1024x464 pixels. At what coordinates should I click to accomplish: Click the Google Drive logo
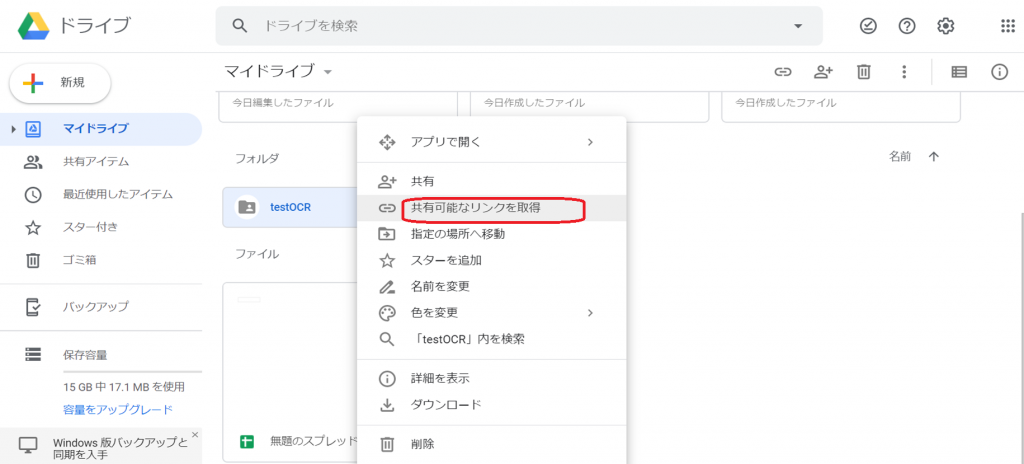pos(33,26)
